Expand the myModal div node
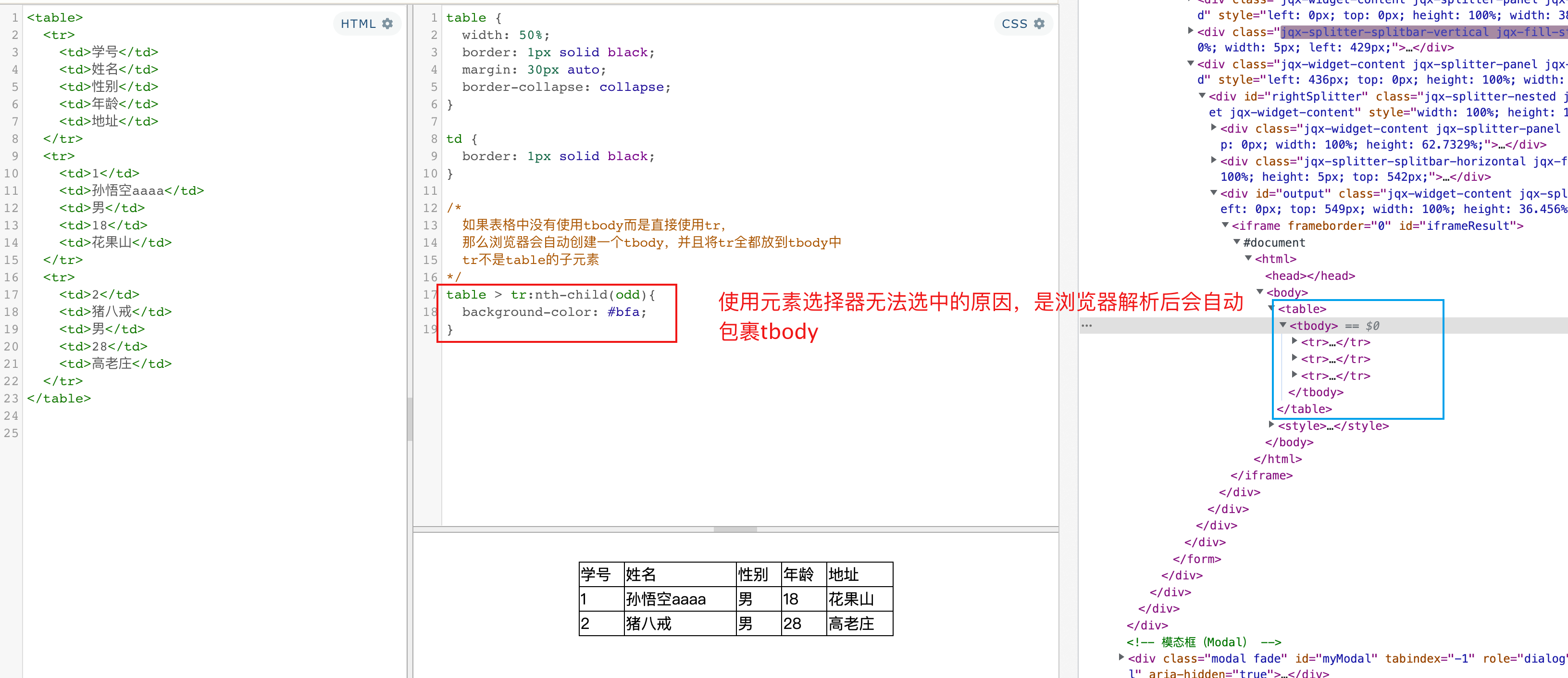Image resolution: width=1568 pixels, height=678 pixels. (x=1121, y=657)
